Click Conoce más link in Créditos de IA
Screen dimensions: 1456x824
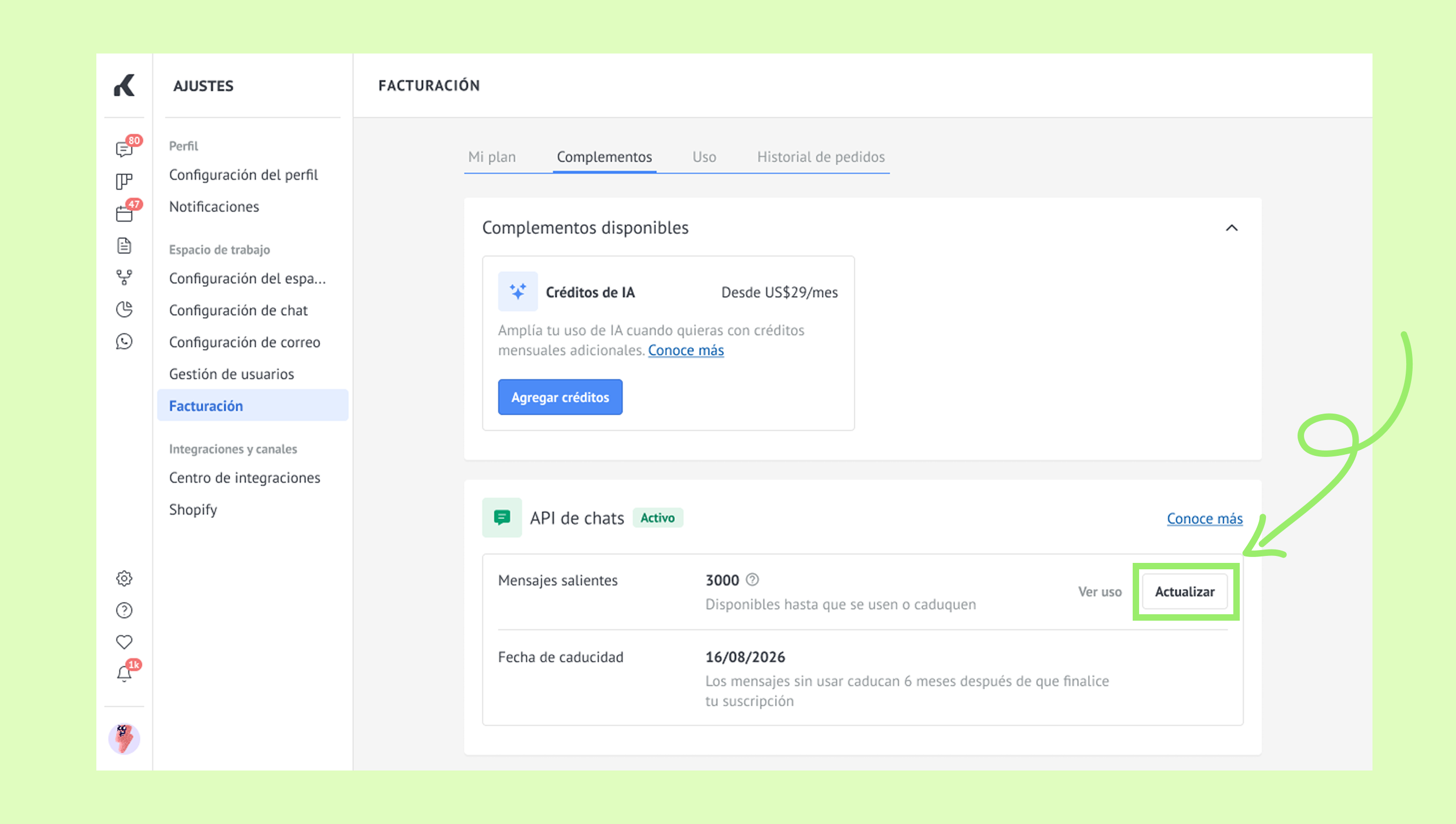(686, 350)
